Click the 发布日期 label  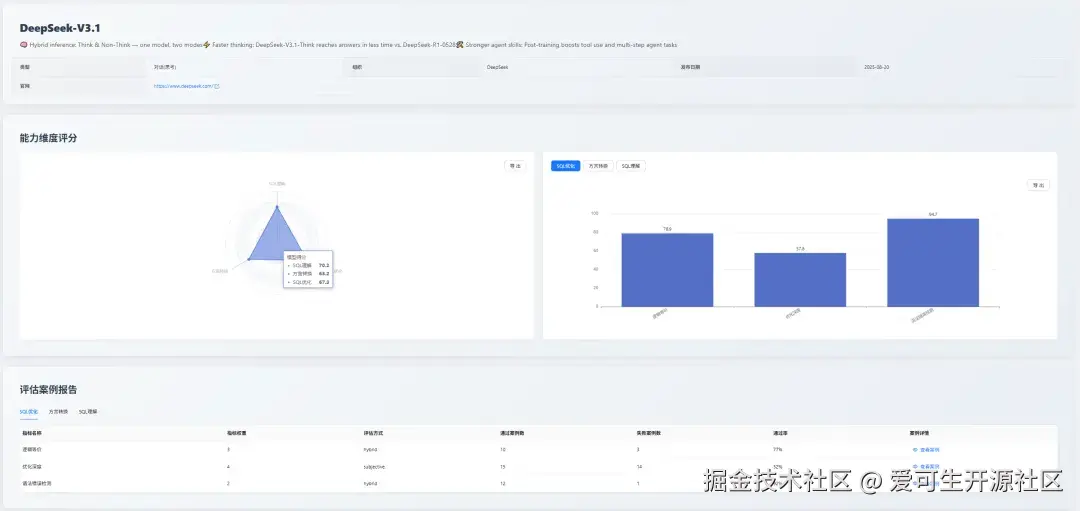[691, 67]
